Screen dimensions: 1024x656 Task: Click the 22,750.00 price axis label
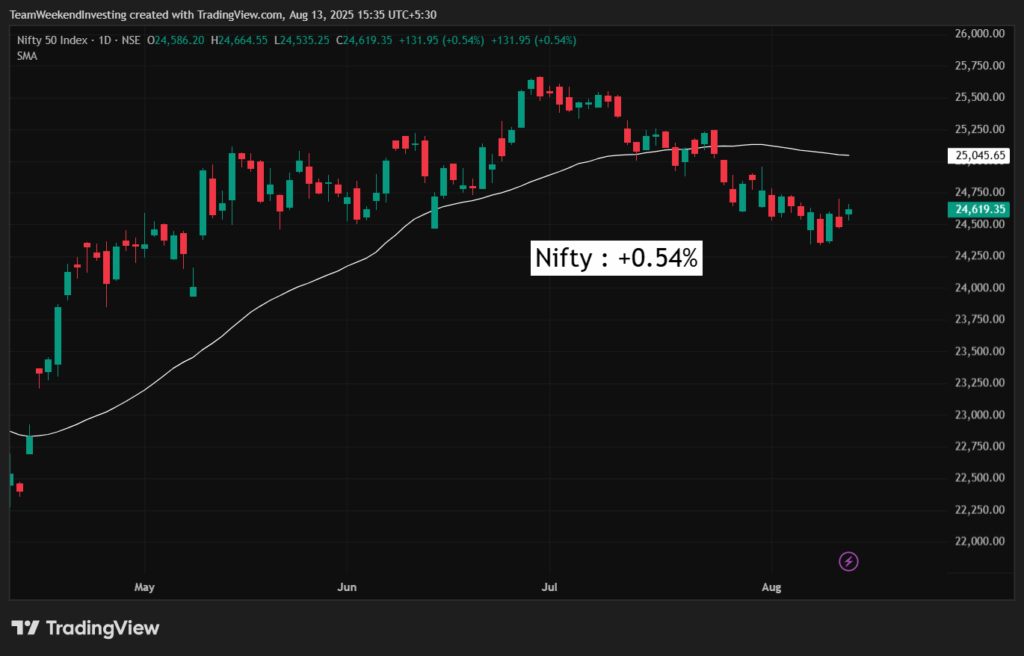(x=980, y=446)
